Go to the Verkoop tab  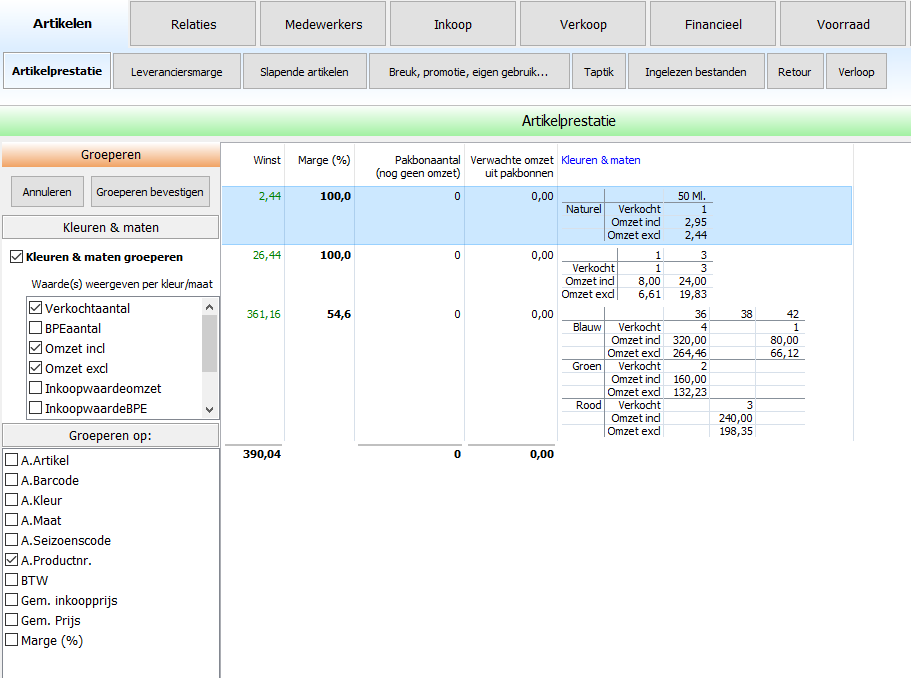(x=583, y=24)
